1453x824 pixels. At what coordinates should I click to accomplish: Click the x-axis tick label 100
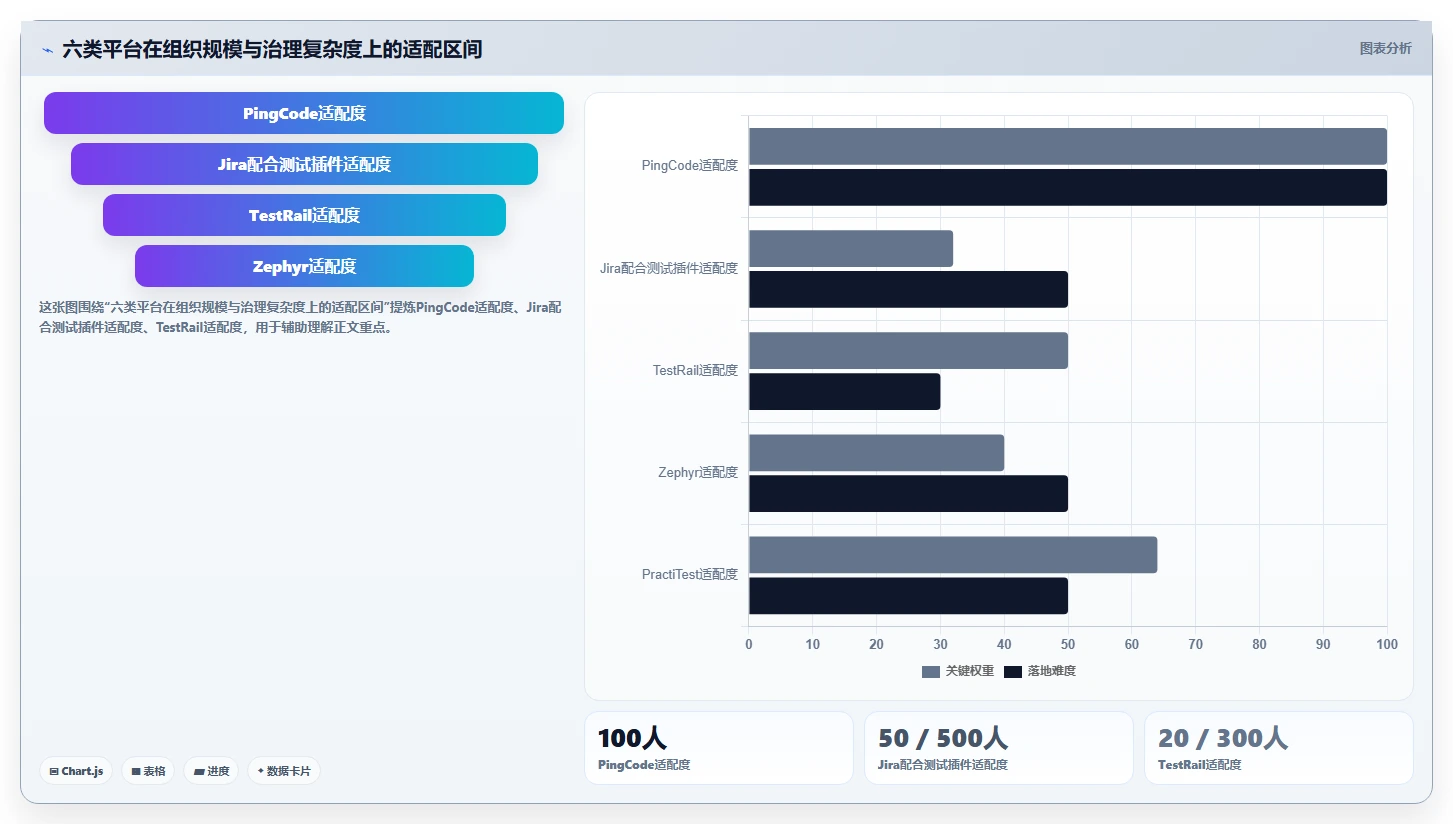pos(1387,644)
